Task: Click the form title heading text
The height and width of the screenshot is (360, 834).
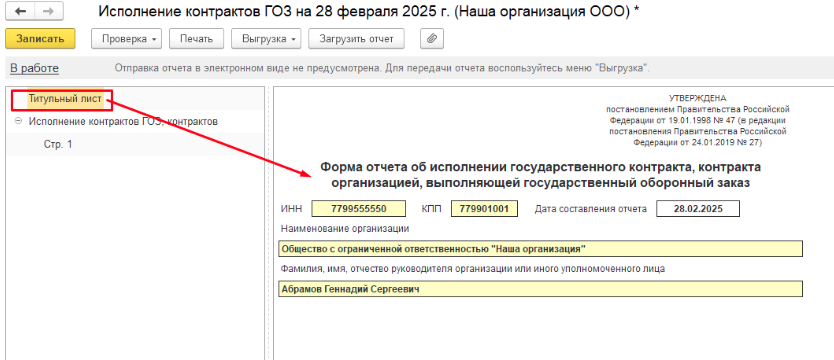Action: [540, 175]
